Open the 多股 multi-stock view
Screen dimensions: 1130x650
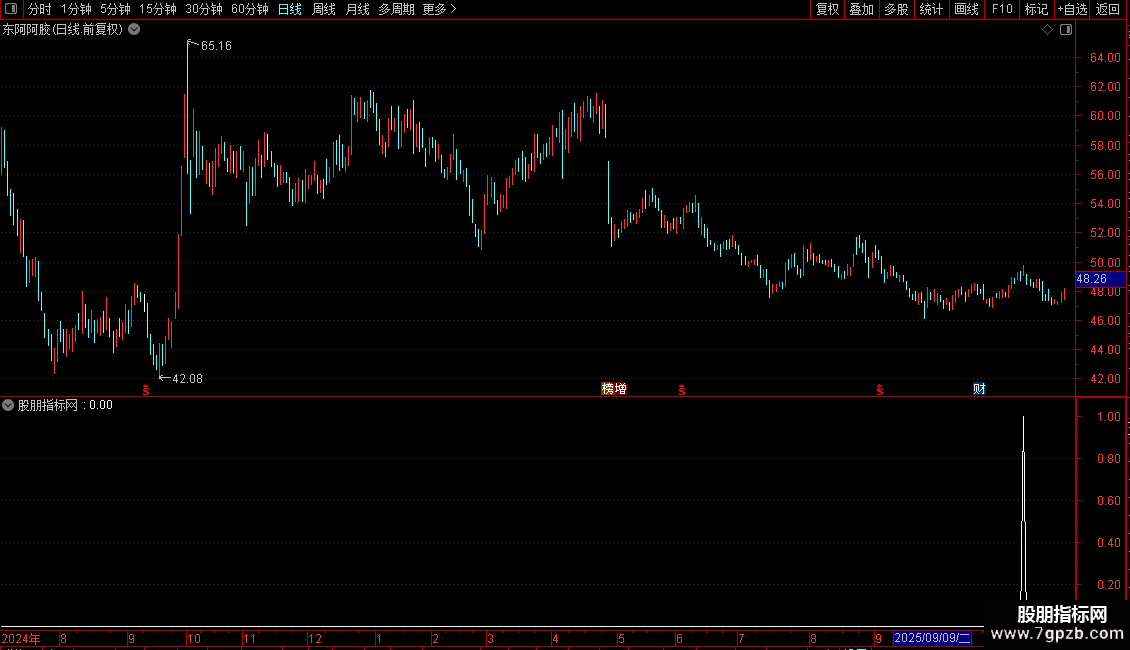[x=896, y=9]
